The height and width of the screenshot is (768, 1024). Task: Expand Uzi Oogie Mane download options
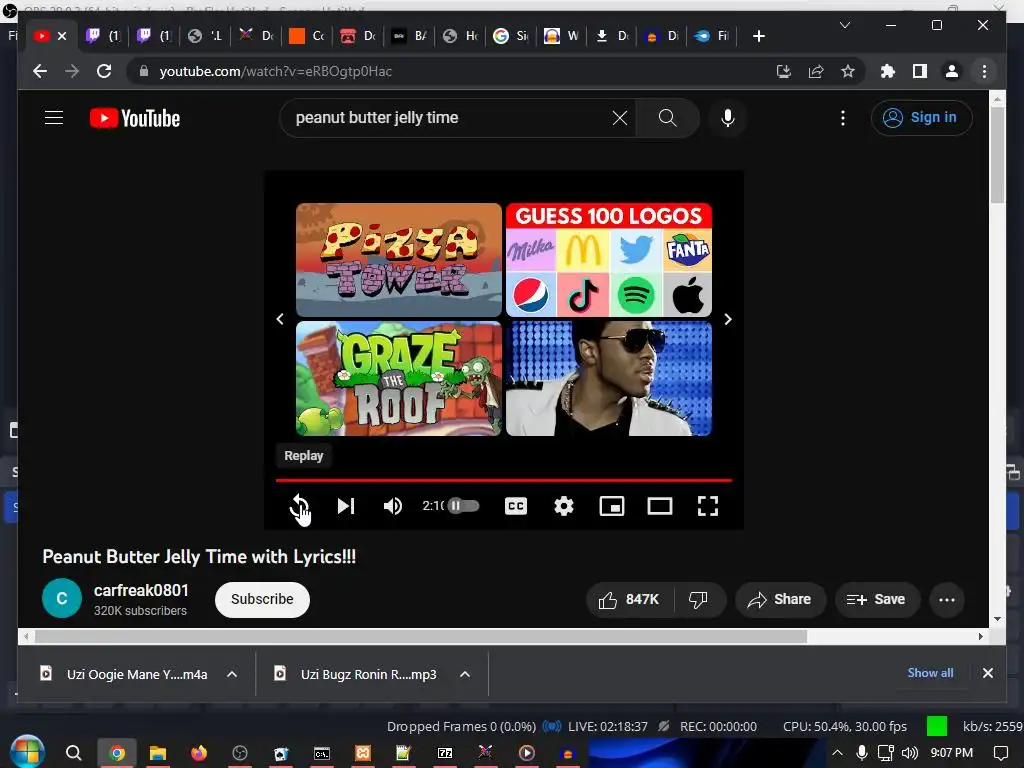pyautogui.click(x=232, y=674)
